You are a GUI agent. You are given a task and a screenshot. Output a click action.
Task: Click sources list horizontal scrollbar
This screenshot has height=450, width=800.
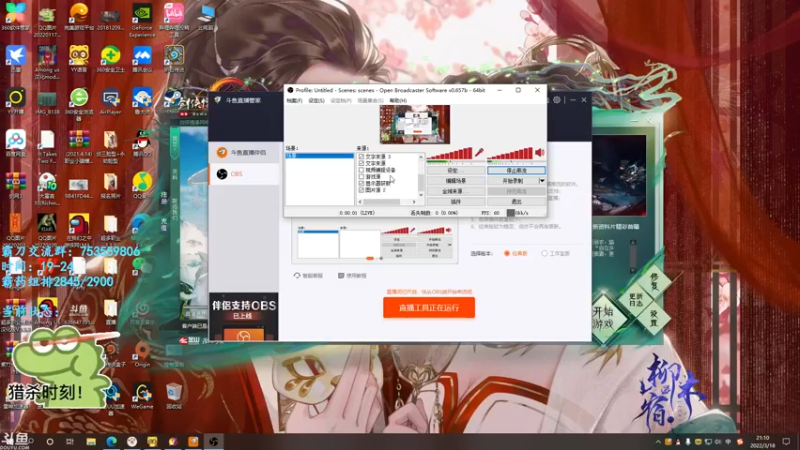click(387, 202)
